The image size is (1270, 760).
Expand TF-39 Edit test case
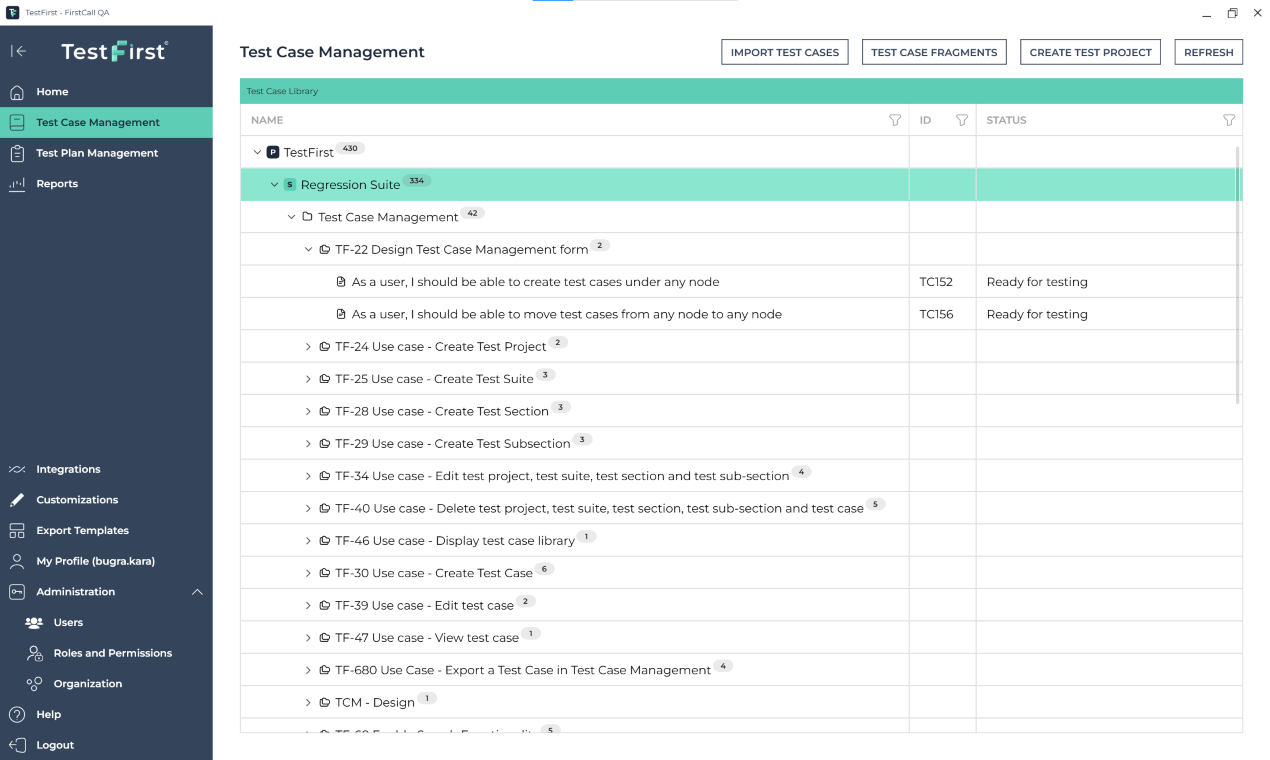[x=308, y=605]
